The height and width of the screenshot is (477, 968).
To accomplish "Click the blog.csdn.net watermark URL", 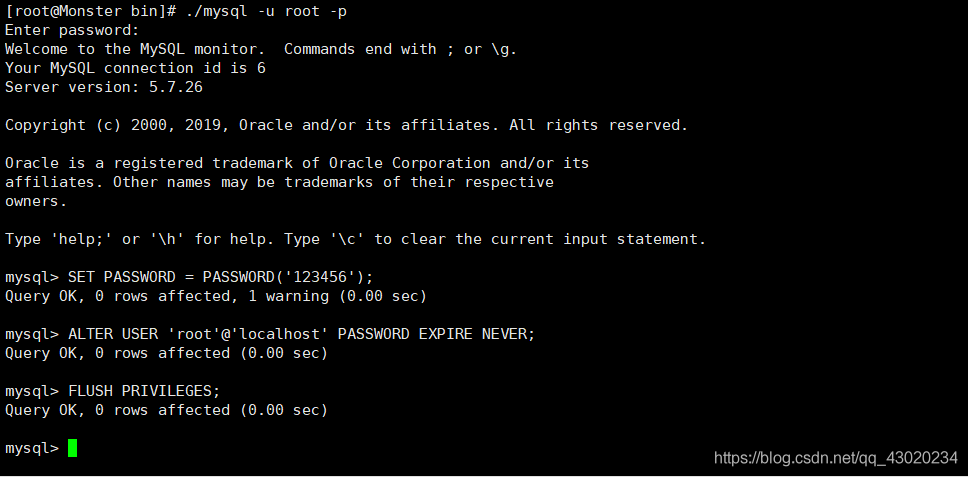I will coord(836,458).
